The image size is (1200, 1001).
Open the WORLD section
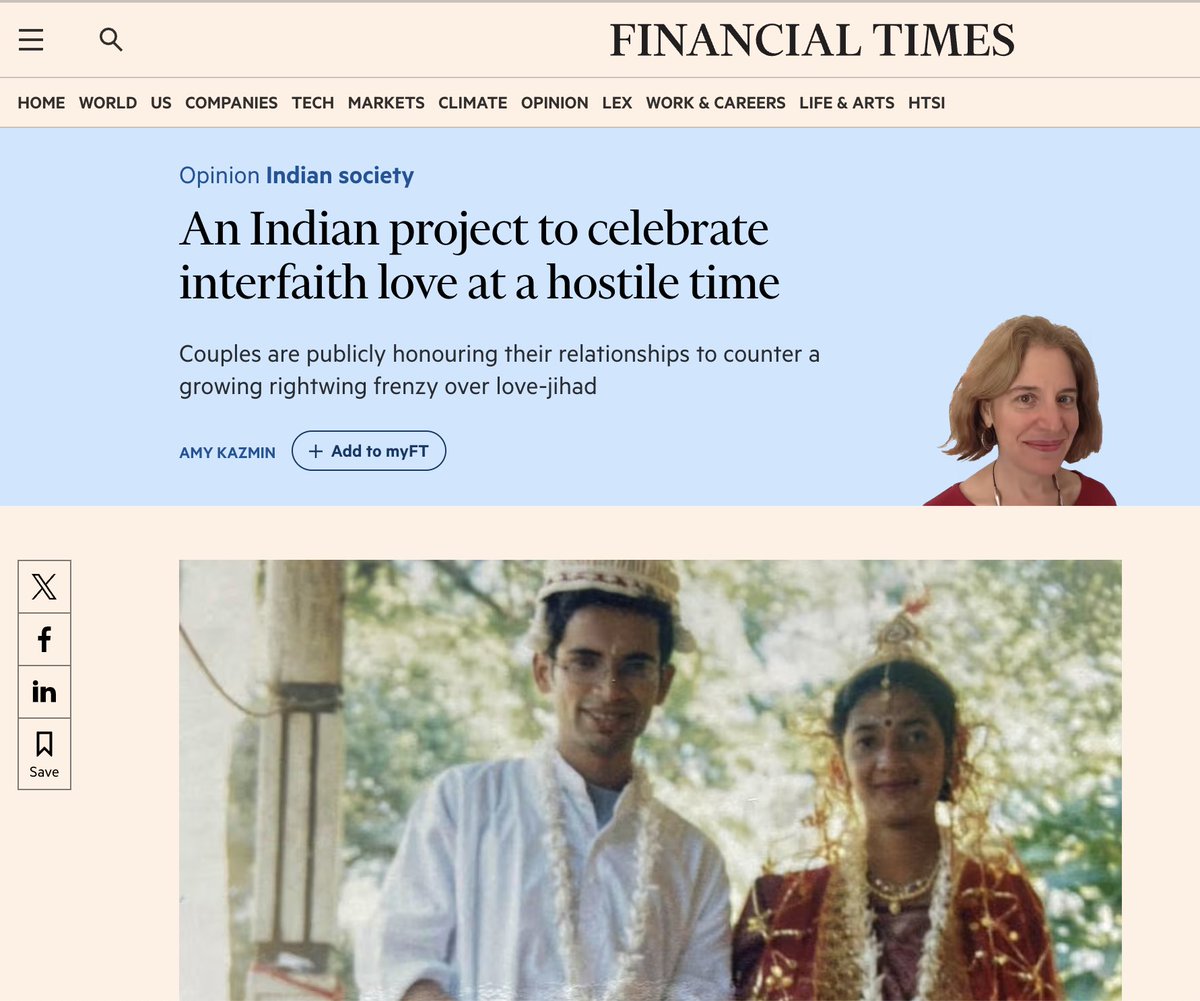pos(108,103)
